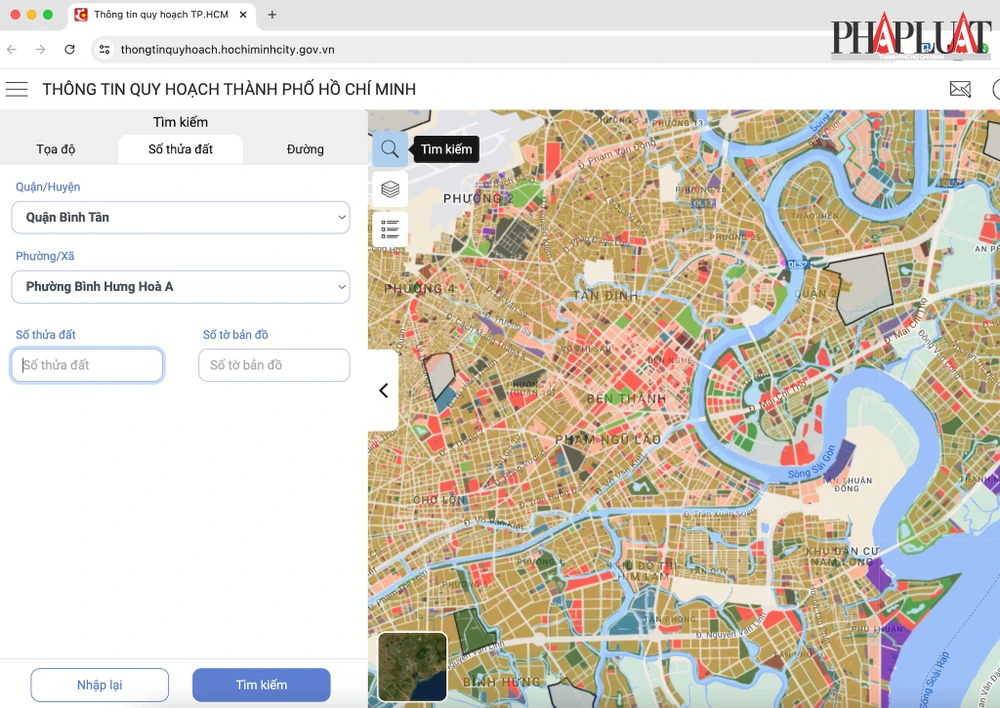Viewport: 1000px width, 708px height.
Task: Switch to the Đường tab
Action: [305, 149]
